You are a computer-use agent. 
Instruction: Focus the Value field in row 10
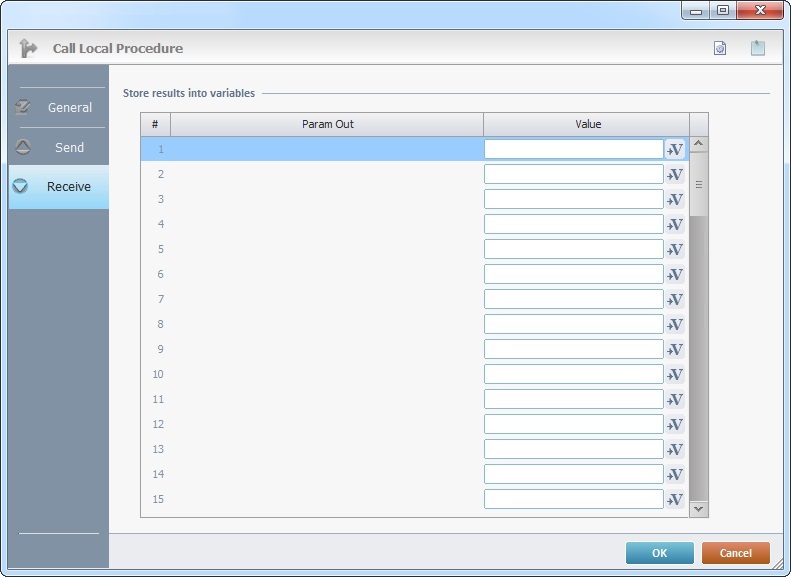[573, 374]
